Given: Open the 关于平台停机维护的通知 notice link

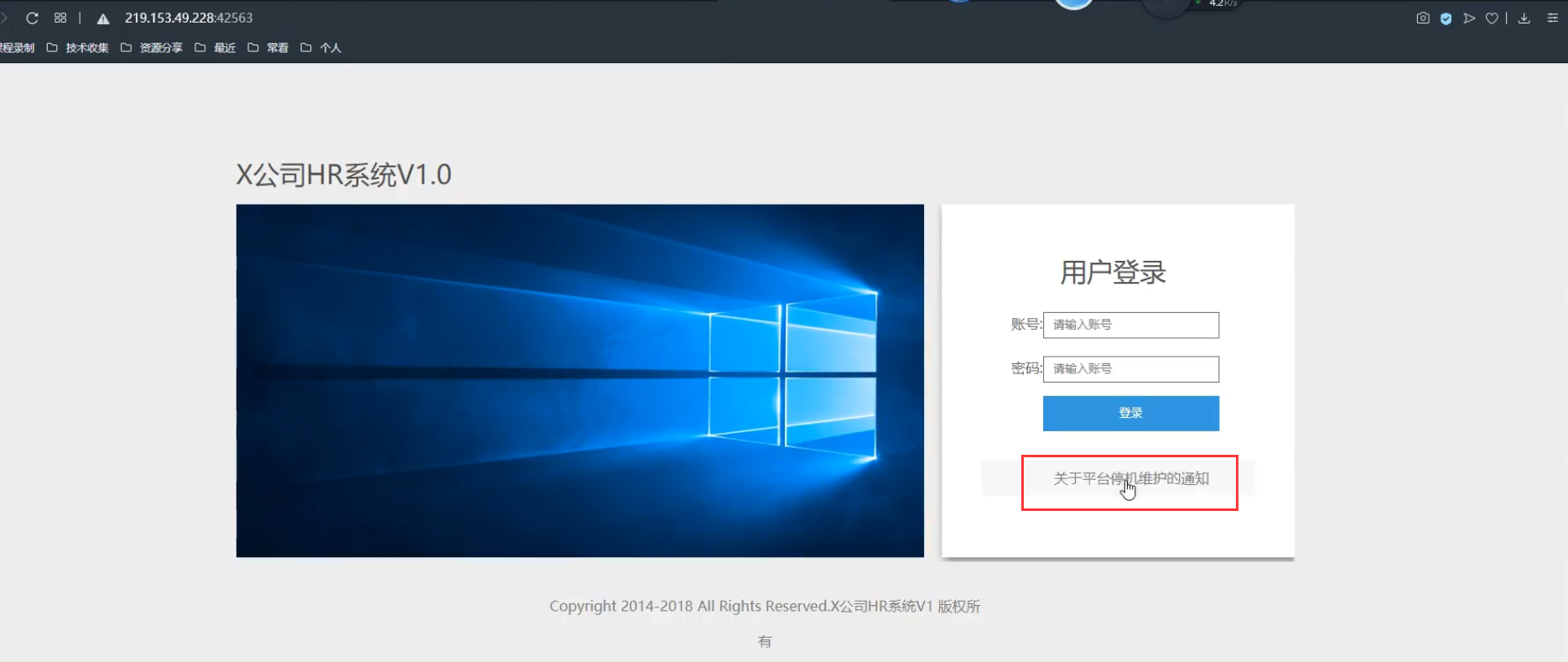Looking at the screenshot, I should click(x=1130, y=478).
